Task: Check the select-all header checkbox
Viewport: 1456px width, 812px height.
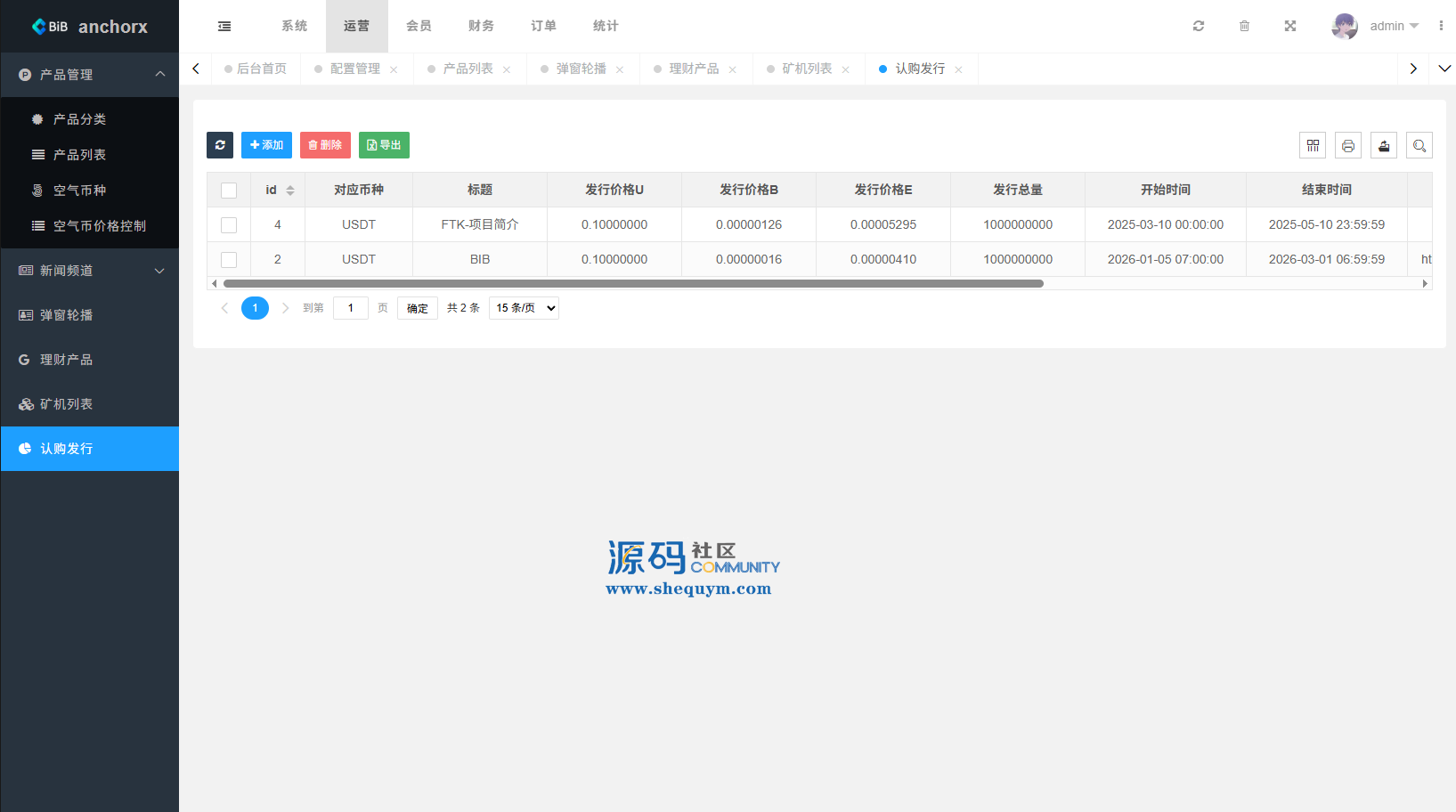Action: [229, 191]
